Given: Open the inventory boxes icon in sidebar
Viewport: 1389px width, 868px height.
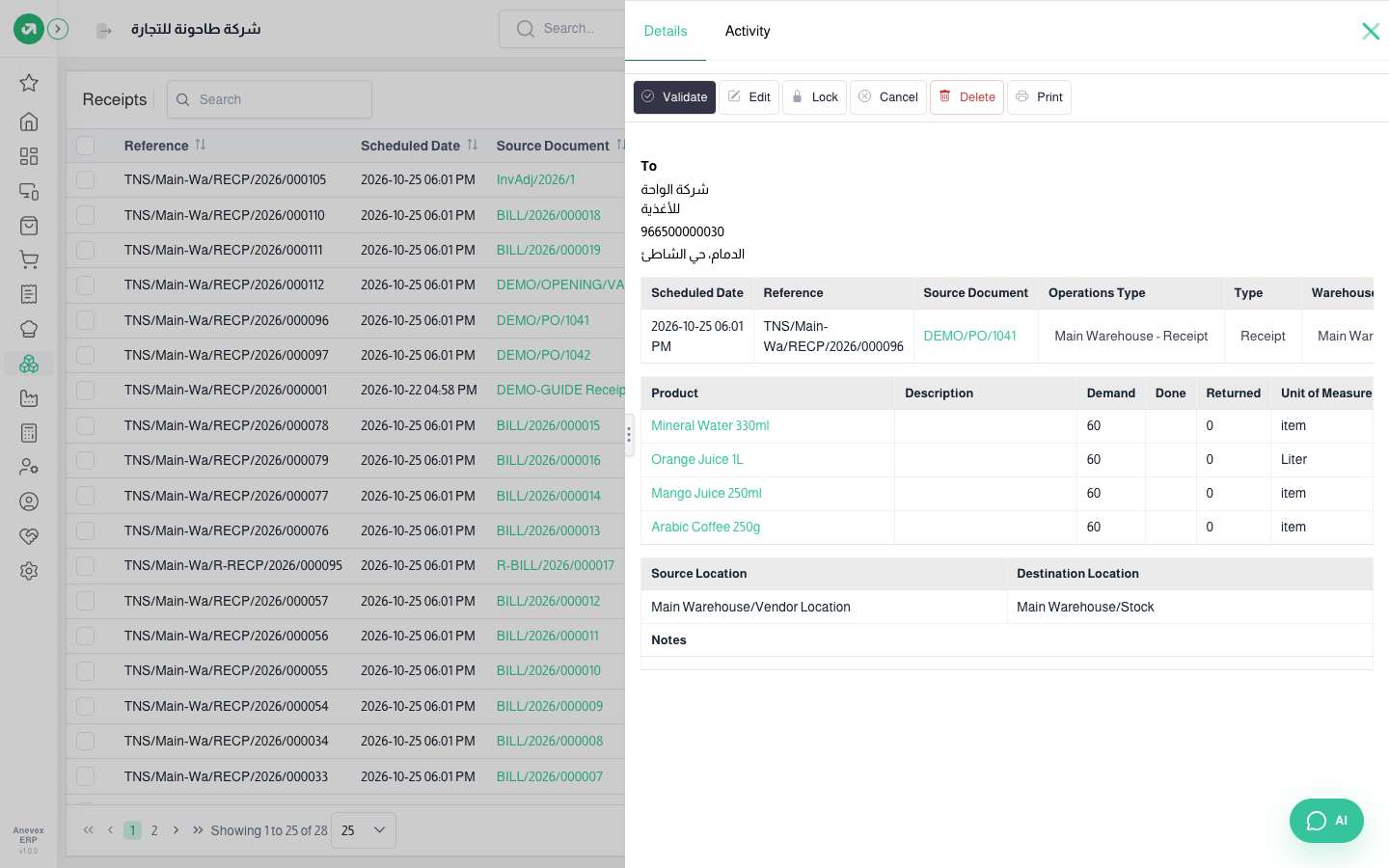Looking at the screenshot, I should [x=29, y=364].
